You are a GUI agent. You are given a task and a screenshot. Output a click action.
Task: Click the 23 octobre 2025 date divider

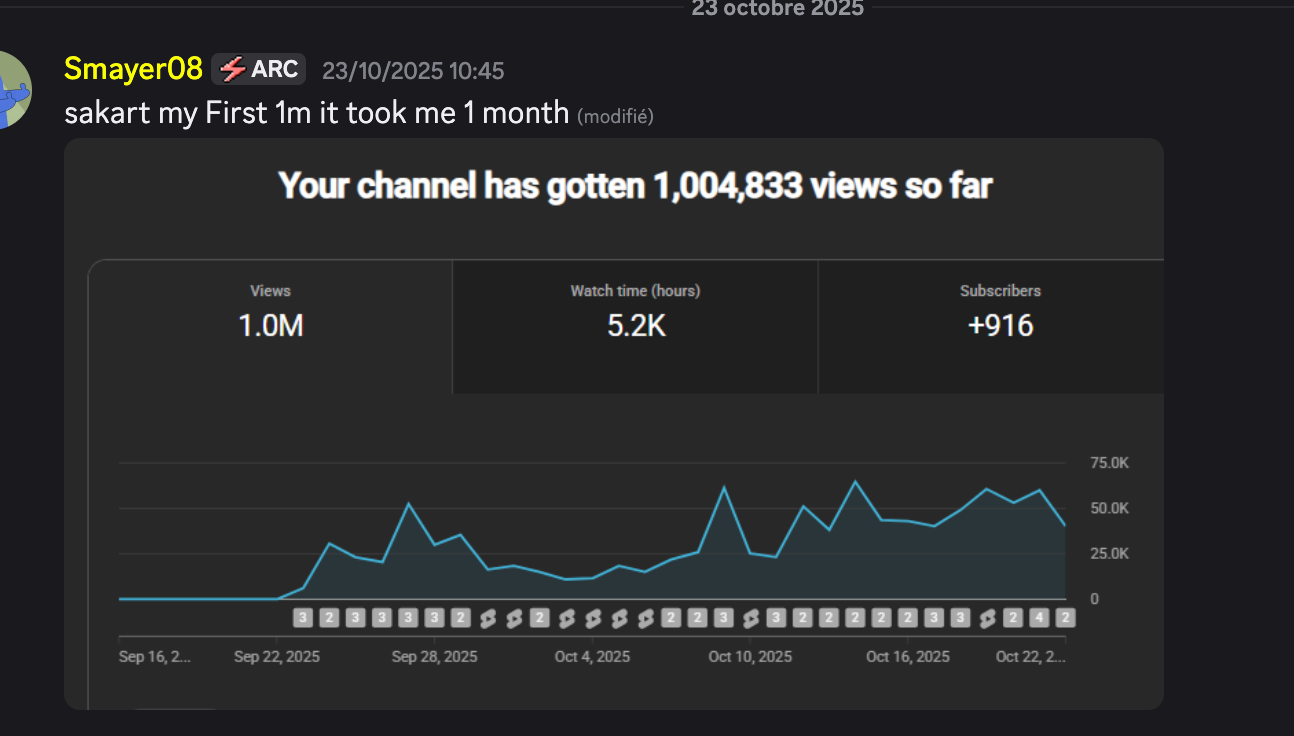[x=777, y=8]
